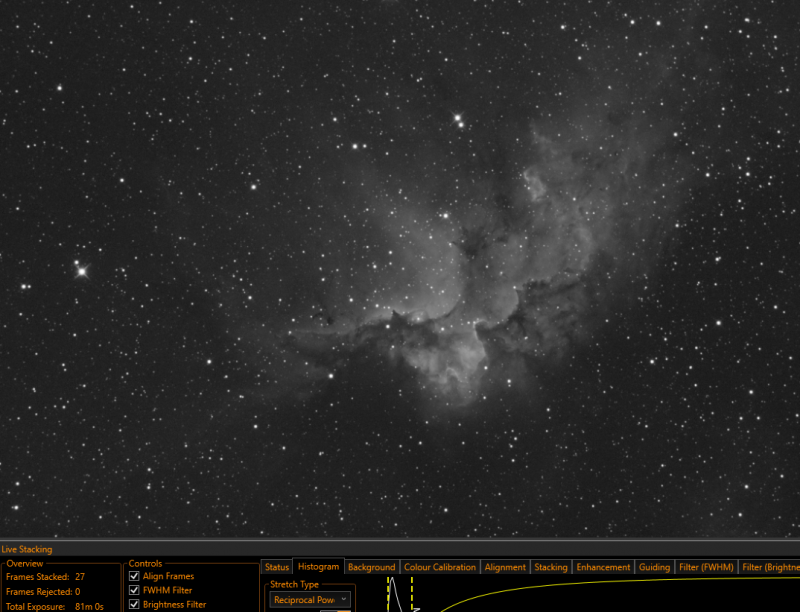Switch to the Status tab
The width and height of the screenshot is (800, 612).
point(277,567)
